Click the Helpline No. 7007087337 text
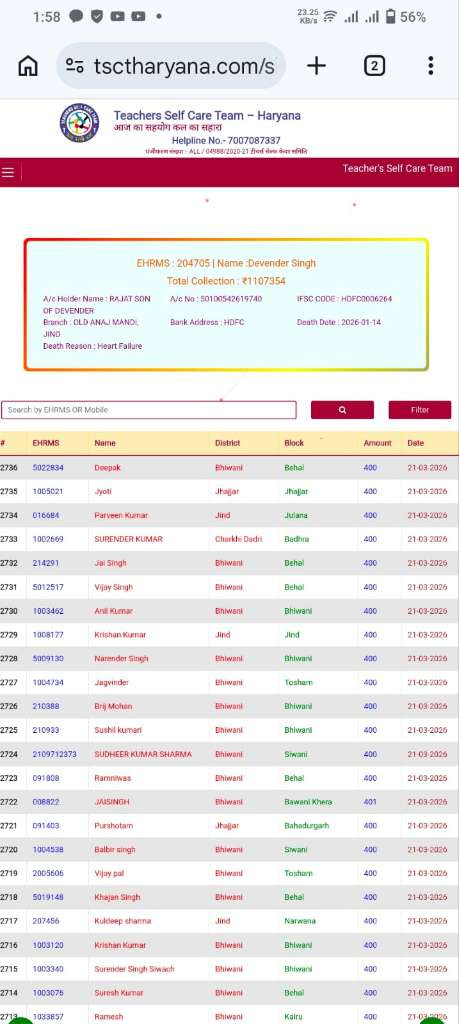Image resolution: width=459 pixels, height=1024 pixels. (x=226, y=140)
